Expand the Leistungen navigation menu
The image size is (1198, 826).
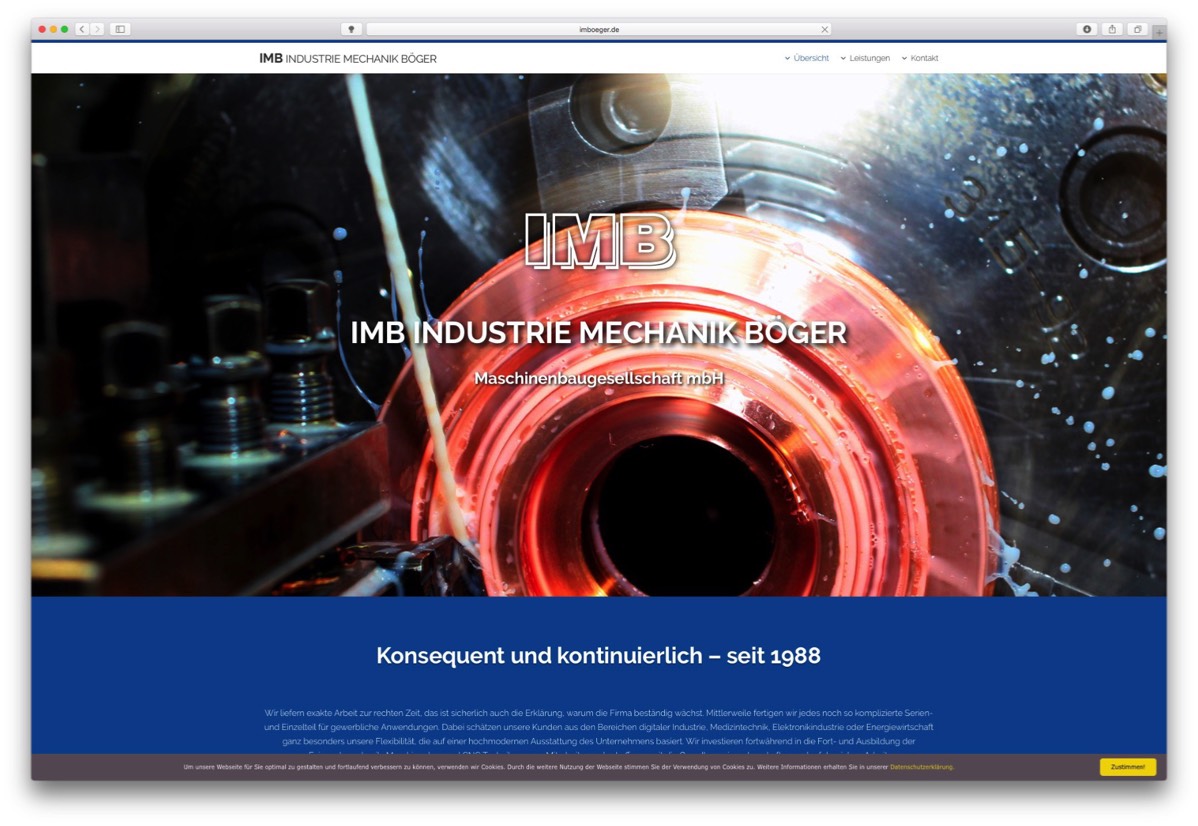(x=868, y=58)
